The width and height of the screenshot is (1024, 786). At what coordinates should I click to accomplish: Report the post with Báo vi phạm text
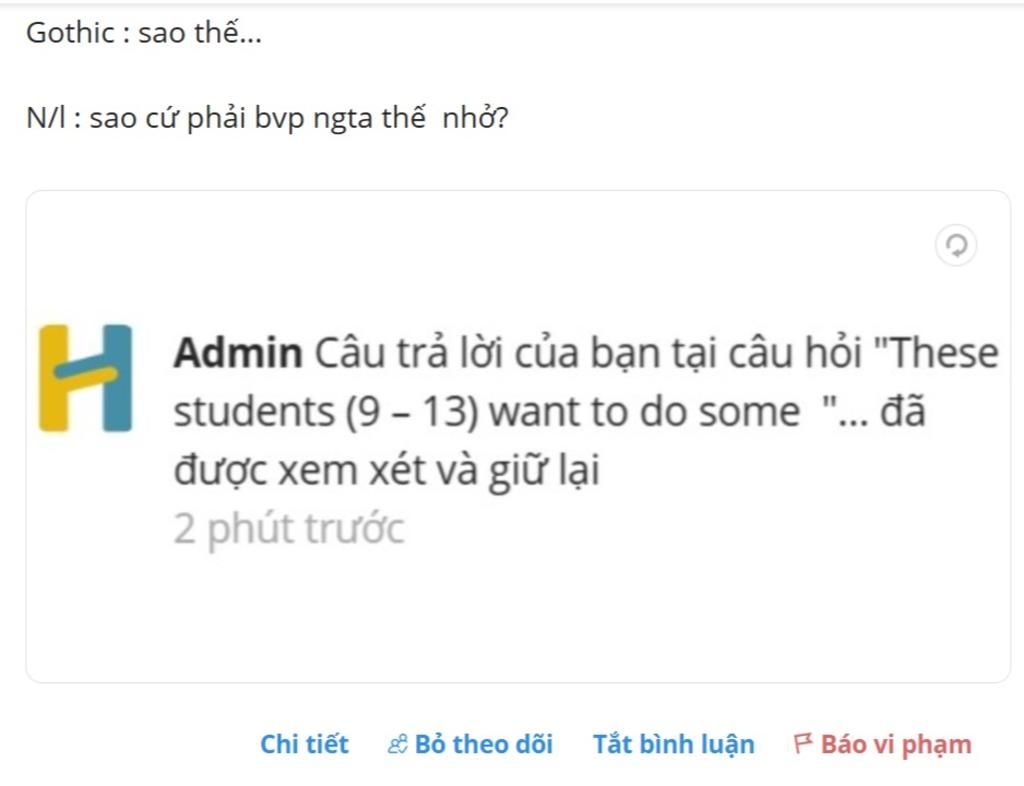(896, 744)
